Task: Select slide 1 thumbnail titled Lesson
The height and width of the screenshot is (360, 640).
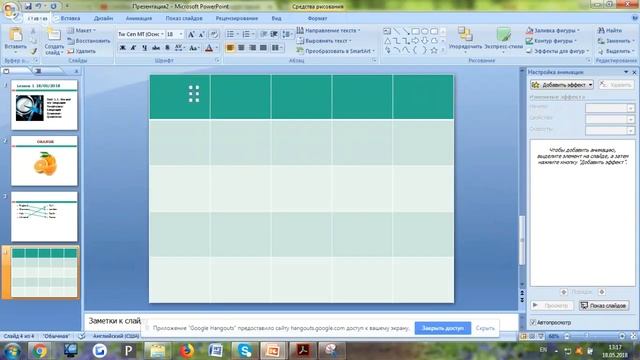Action: (44, 105)
